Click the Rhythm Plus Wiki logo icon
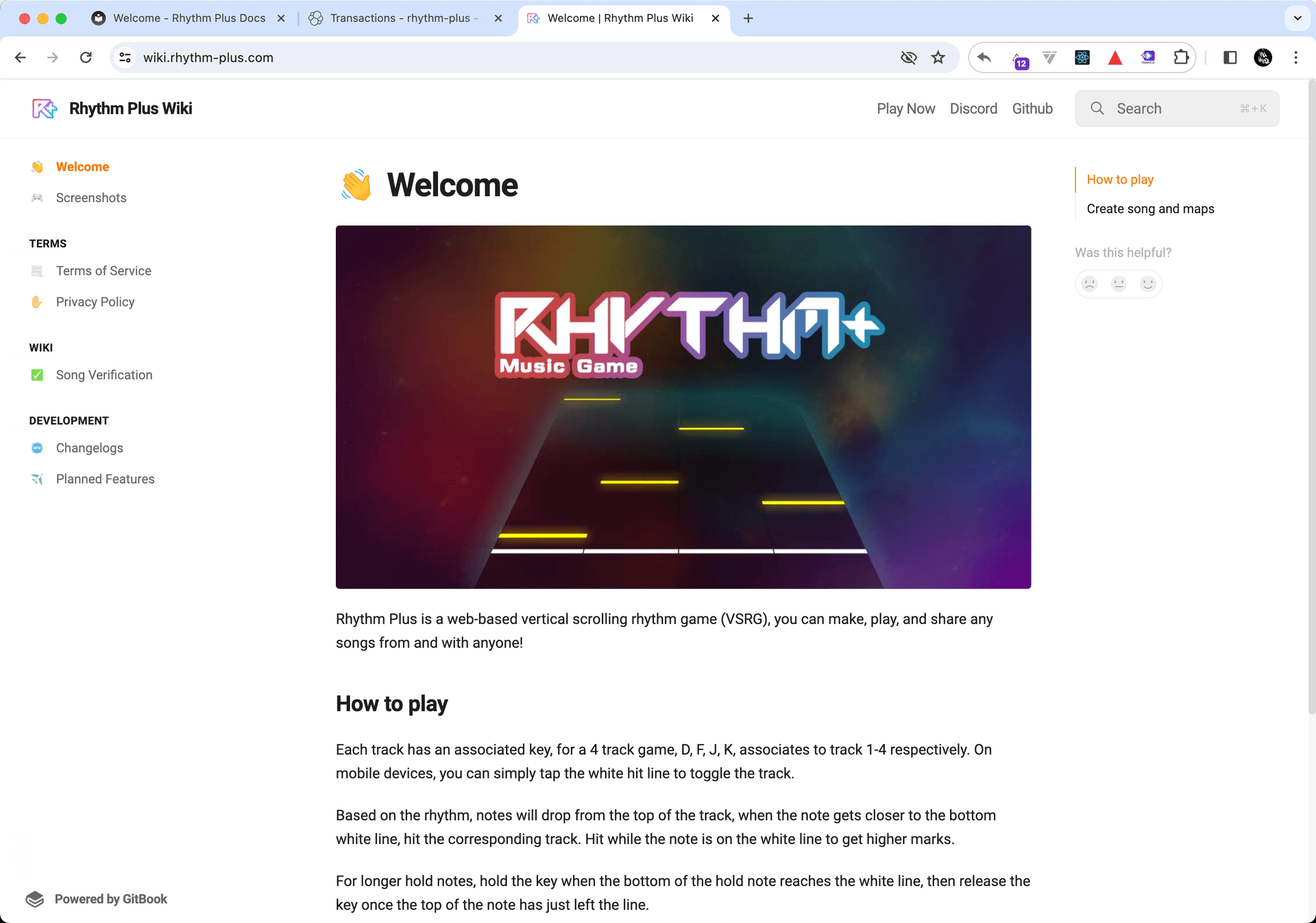 (x=45, y=108)
